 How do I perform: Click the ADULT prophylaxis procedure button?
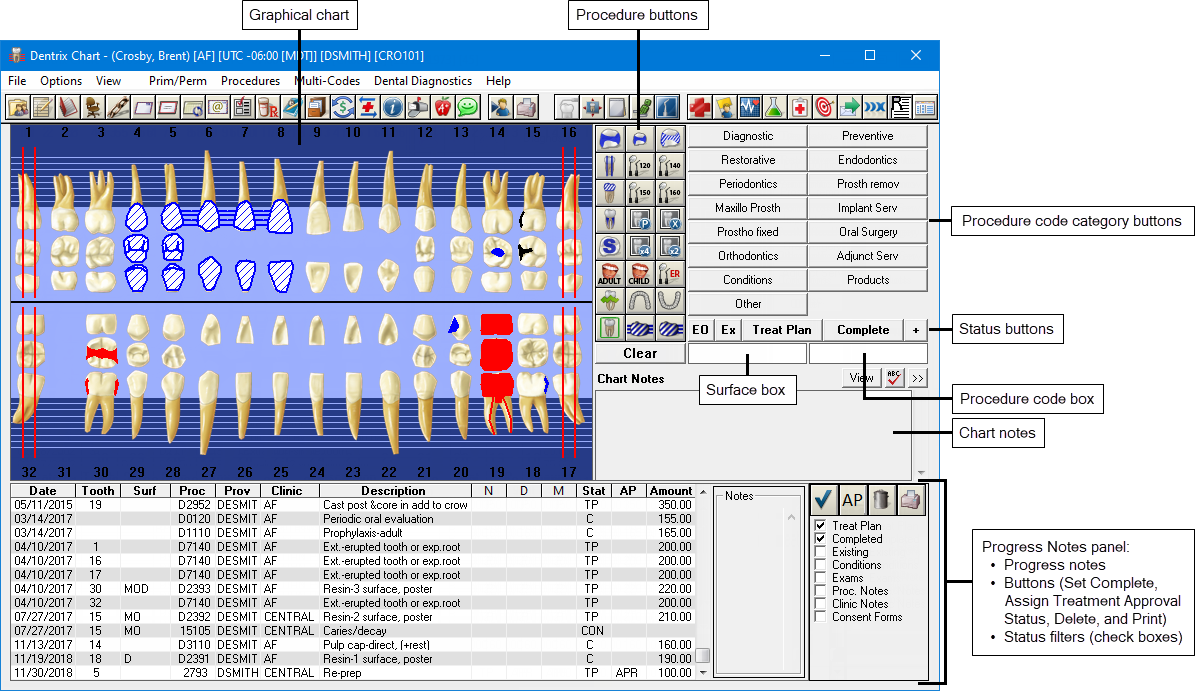pyautogui.click(x=610, y=274)
